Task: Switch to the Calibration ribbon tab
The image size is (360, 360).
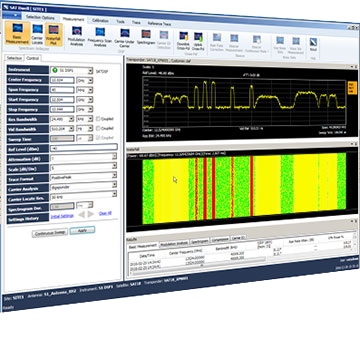Action: coord(100,20)
